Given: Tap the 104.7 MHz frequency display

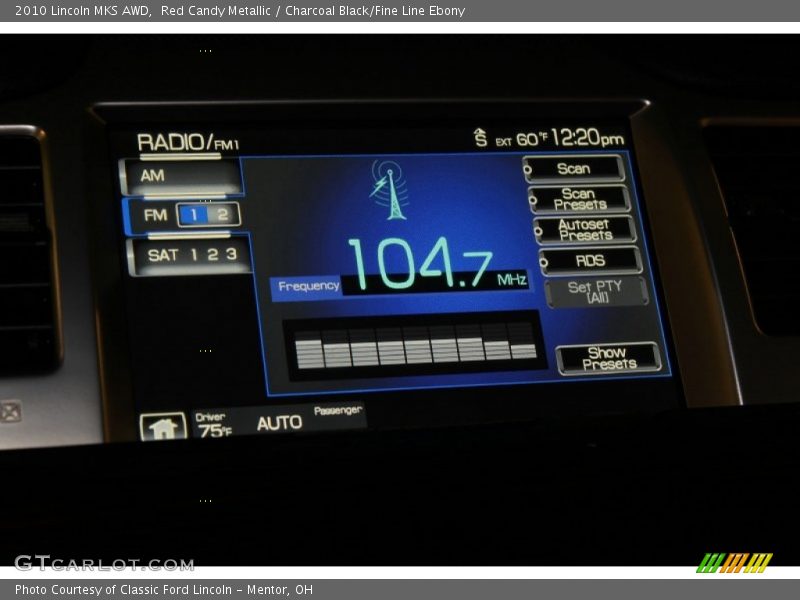Looking at the screenshot, I should 420,266.
